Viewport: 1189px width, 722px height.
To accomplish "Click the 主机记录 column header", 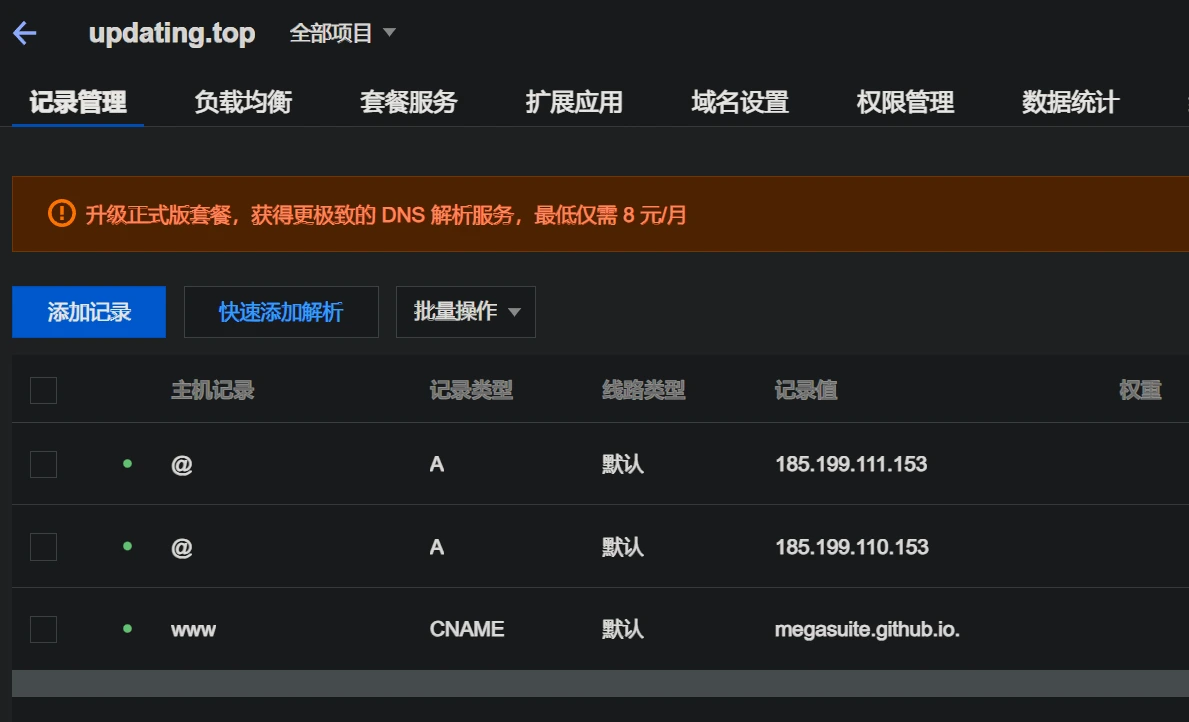I will (212, 390).
